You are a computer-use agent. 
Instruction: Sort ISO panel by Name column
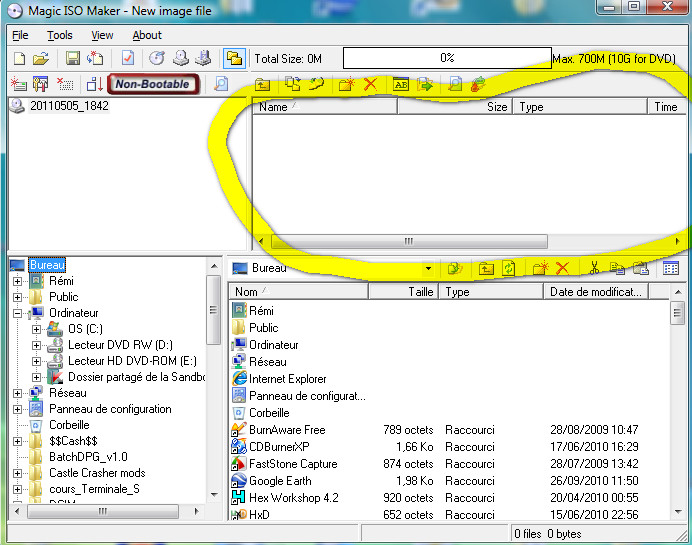click(x=325, y=107)
